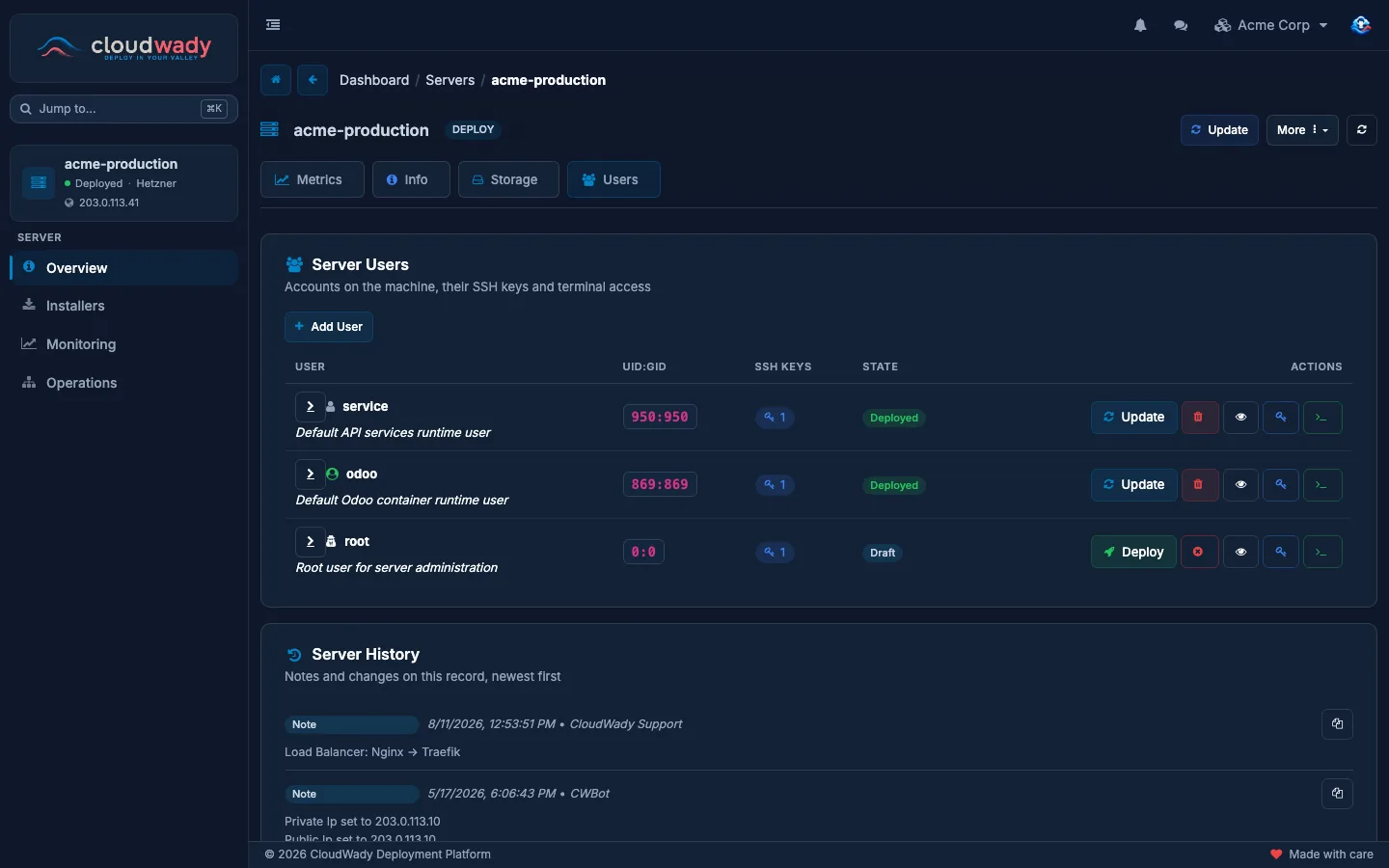
Task: Expand the root user row
Action: (310, 541)
